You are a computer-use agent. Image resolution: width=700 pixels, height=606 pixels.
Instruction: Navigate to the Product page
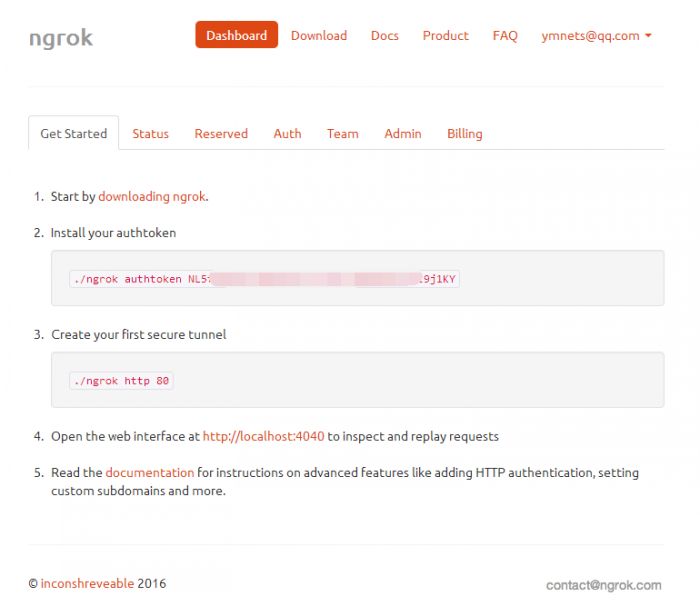pyautogui.click(x=445, y=35)
